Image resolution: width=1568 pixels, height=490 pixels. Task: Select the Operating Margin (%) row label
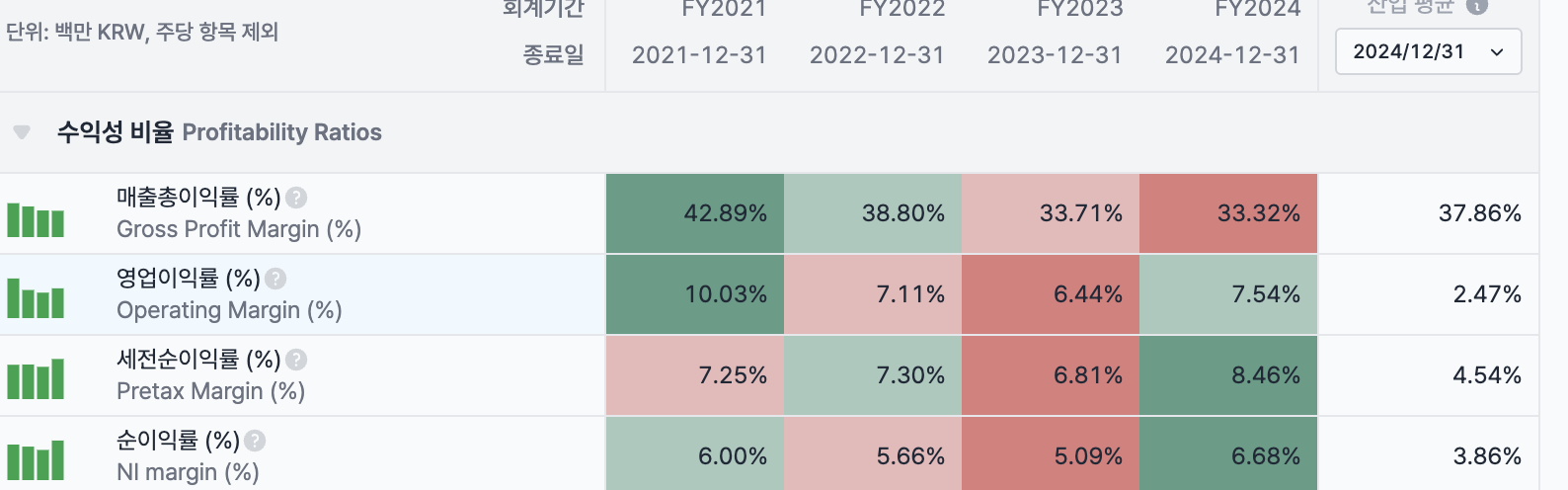[x=229, y=310]
